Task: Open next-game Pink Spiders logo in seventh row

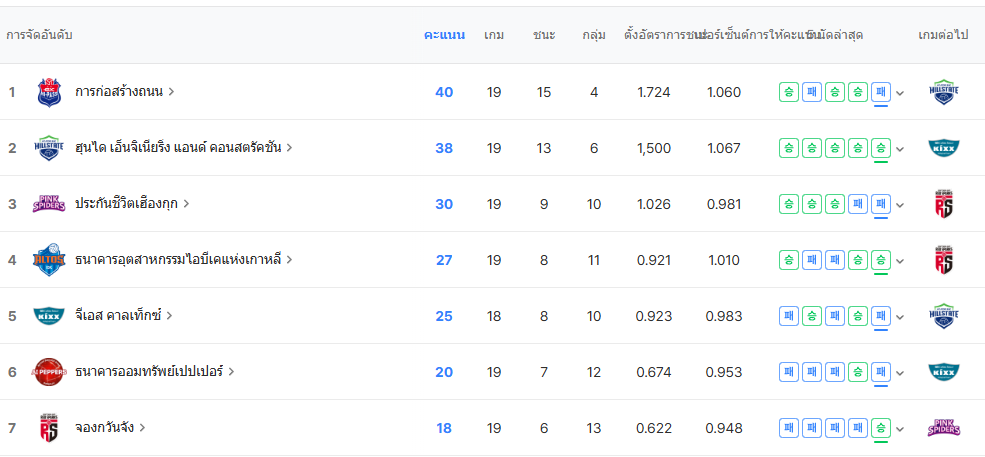Action: tap(943, 428)
